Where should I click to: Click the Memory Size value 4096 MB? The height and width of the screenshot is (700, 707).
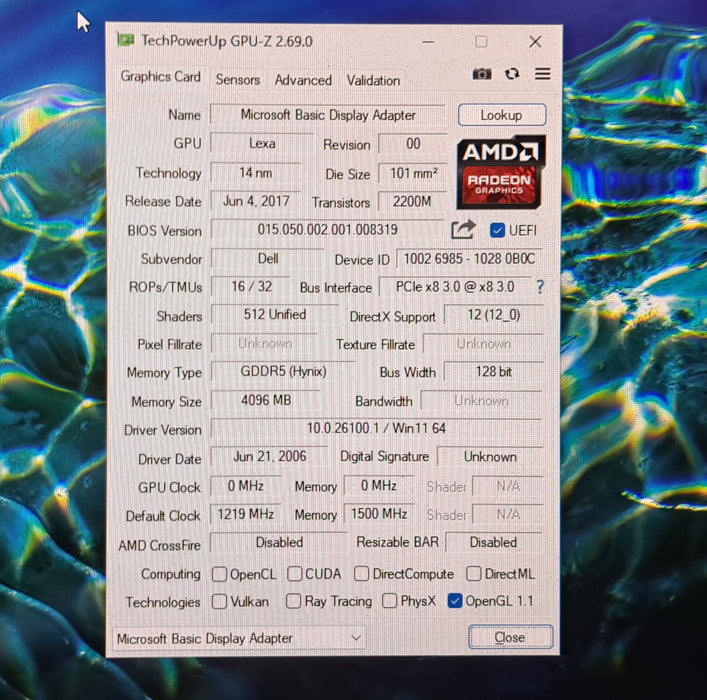click(x=266, y=401)
